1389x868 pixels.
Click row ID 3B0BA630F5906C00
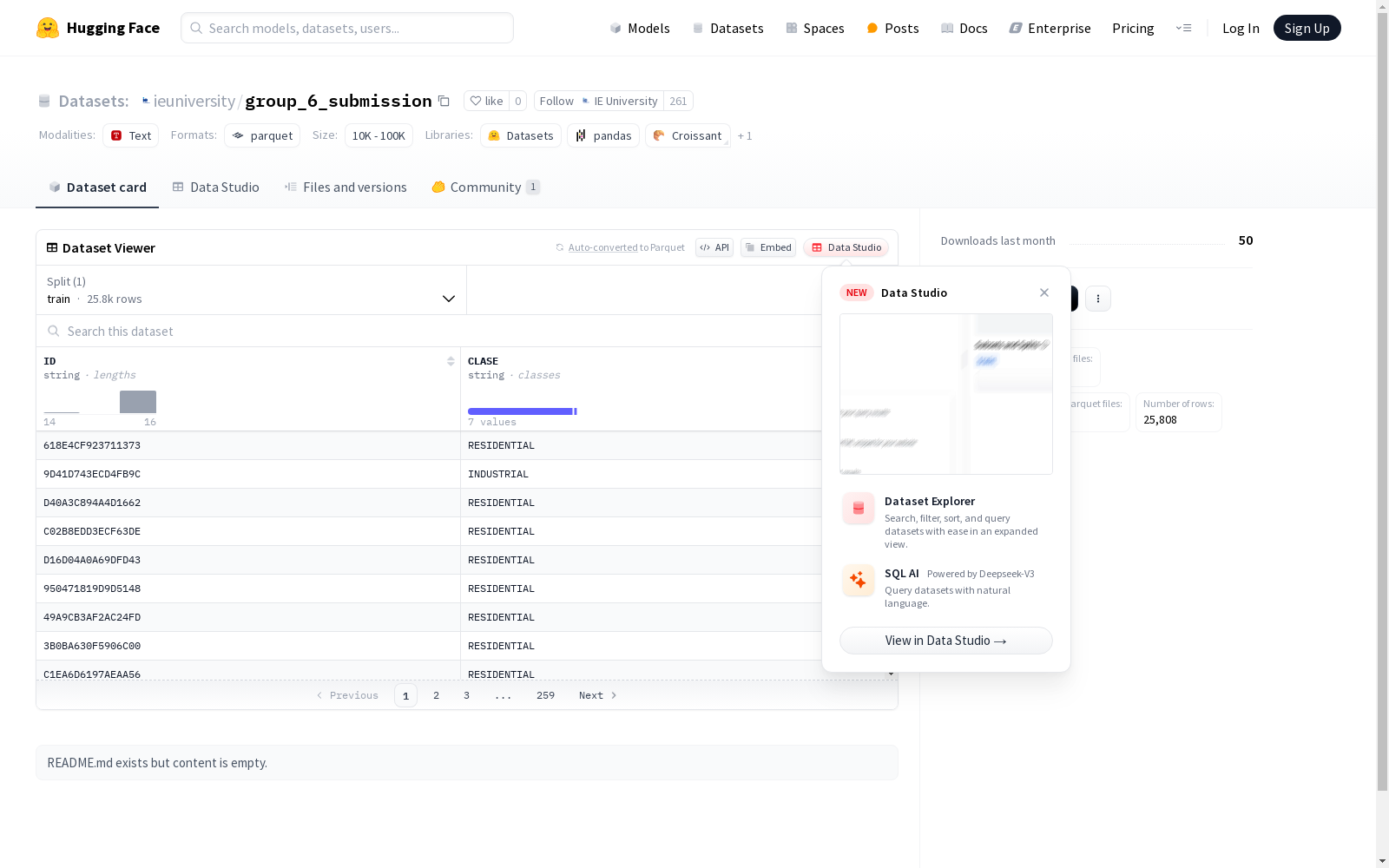(x=92, y=646)
